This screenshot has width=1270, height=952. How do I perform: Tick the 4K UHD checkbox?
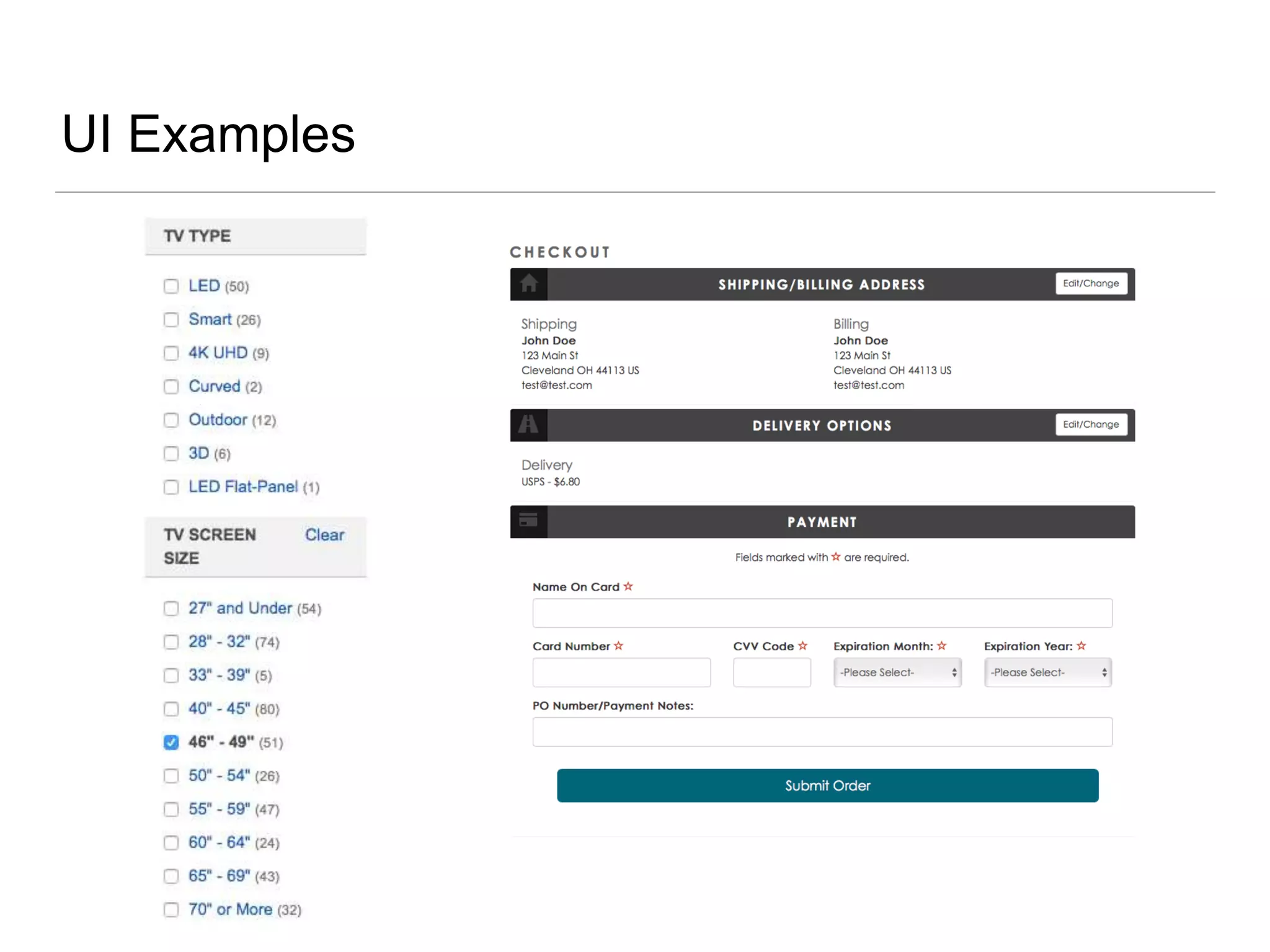point(171,353)
